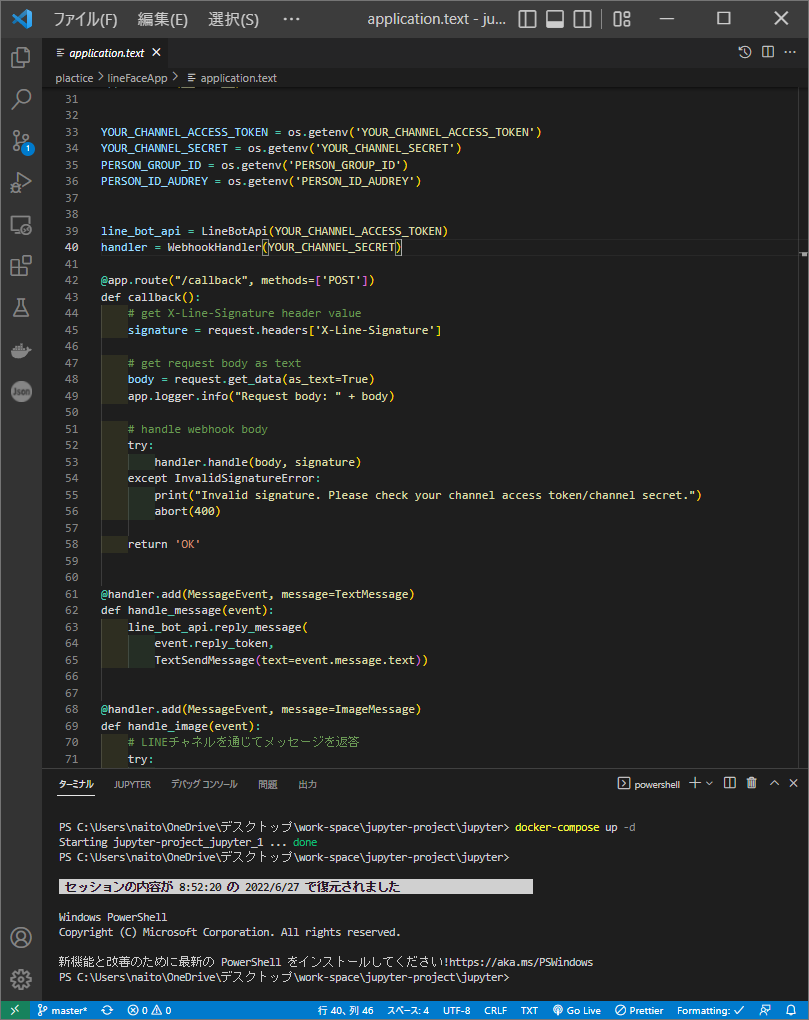Switch to the 問題 panel tab
The image size is (809, 1020).
[x=268, y=785]
